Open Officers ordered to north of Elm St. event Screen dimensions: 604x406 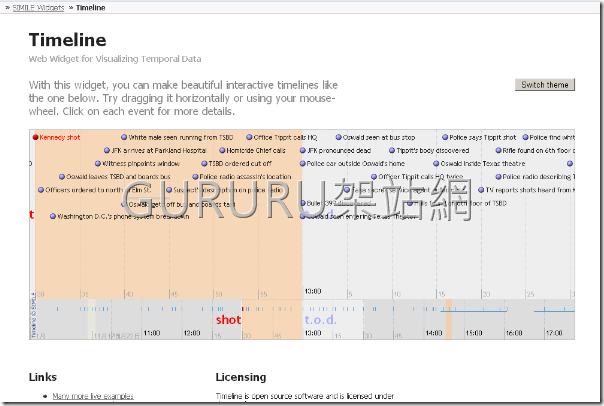tap(94, 190)
